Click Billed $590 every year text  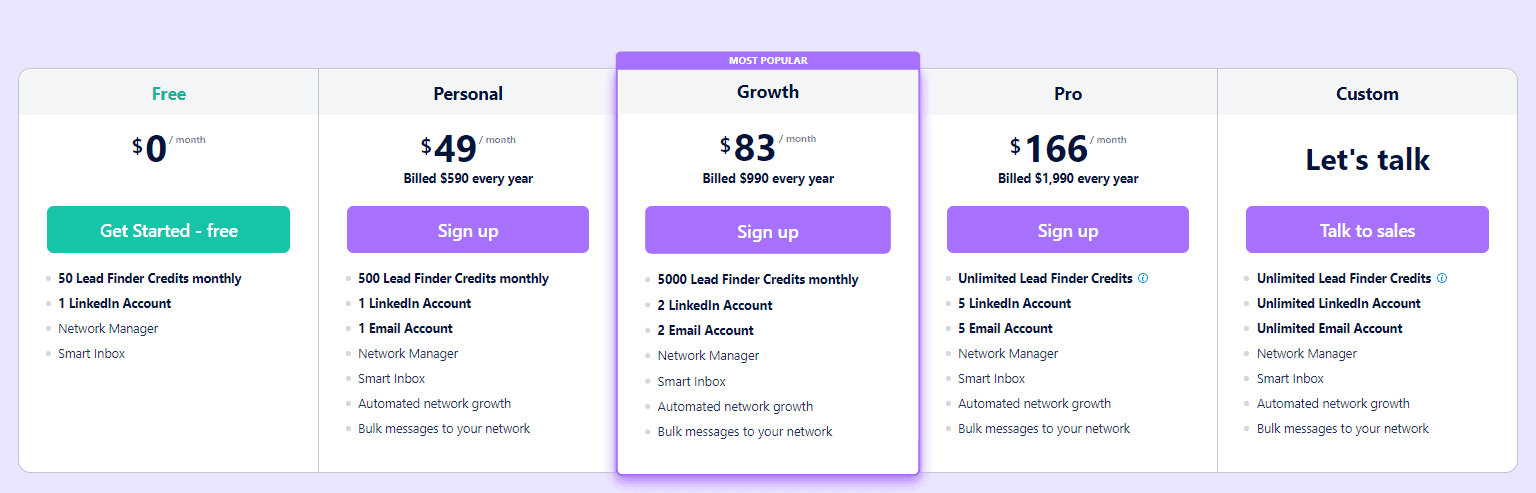[468, 179]
